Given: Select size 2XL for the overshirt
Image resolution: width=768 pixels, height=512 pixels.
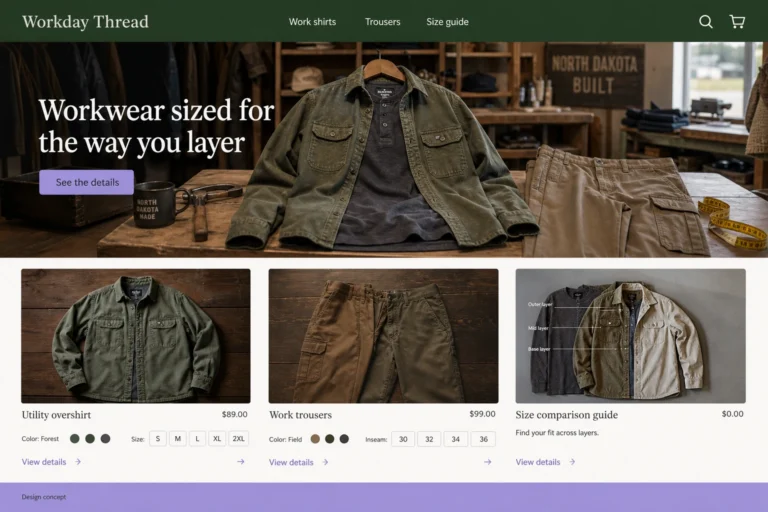Looking at the screenshot, I should (x=239, y=439).
